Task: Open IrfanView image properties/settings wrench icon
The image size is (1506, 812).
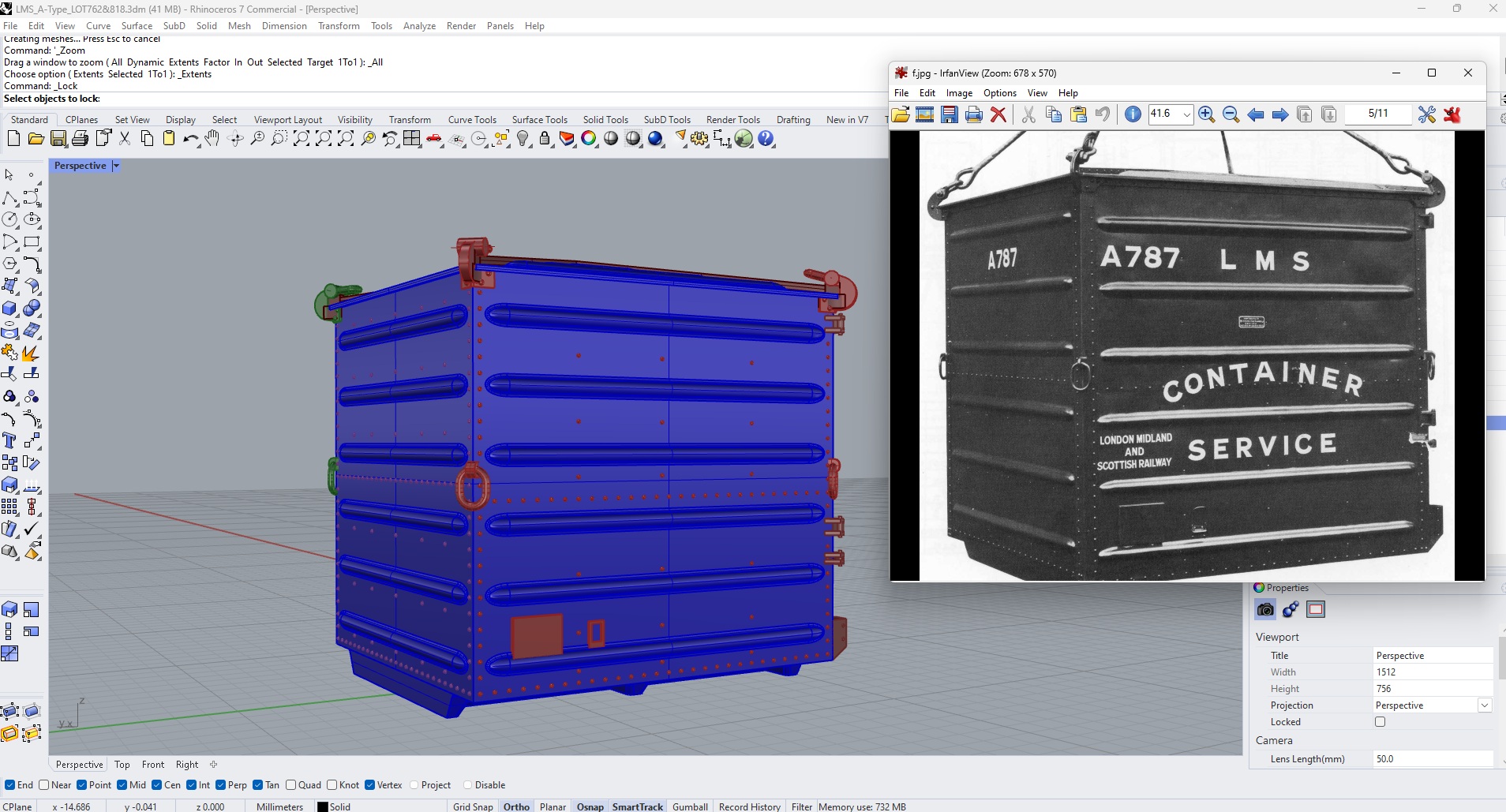Action: (x=1427, y=114)
